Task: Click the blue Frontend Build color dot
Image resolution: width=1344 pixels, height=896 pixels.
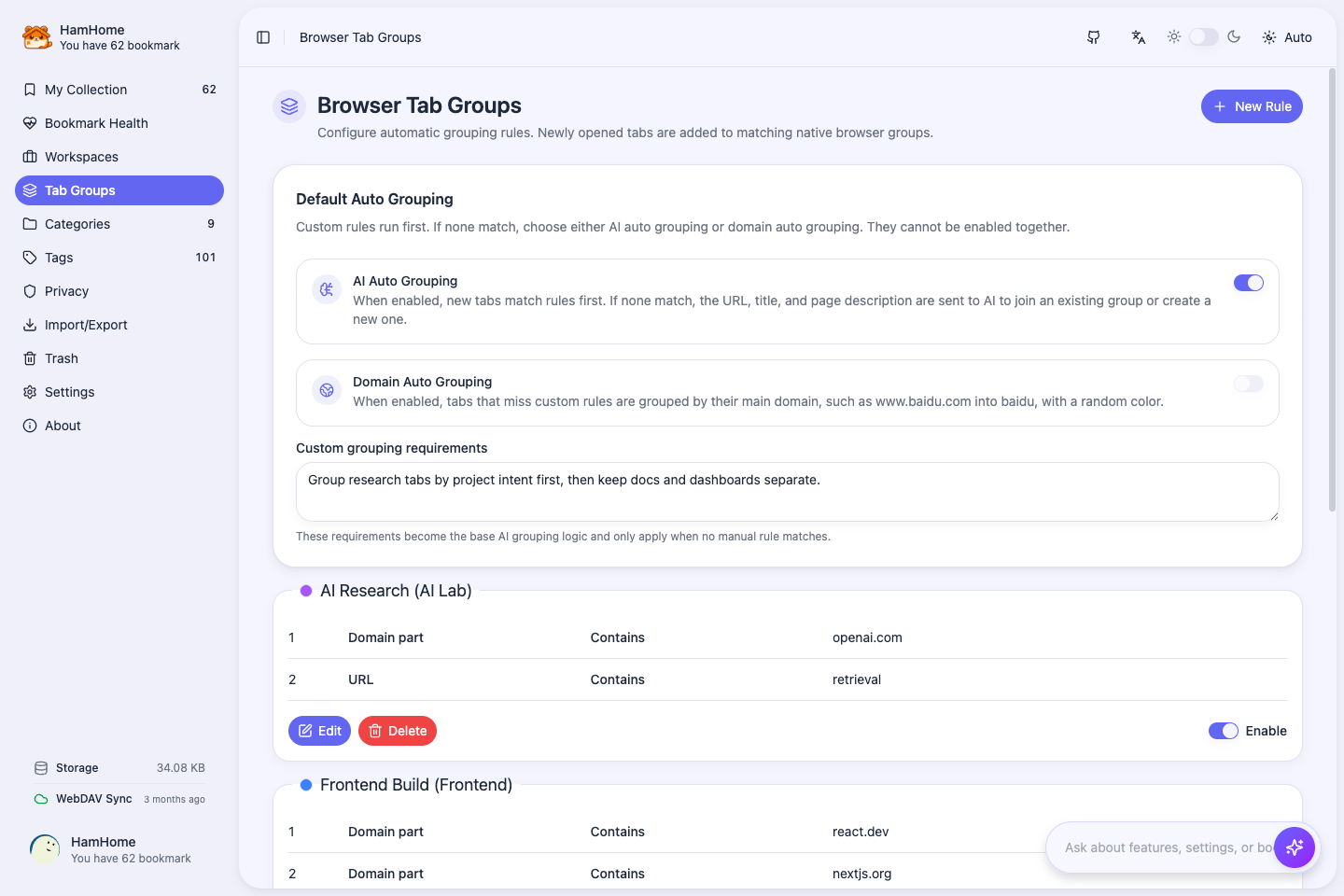Action: (x=306, y=785)
